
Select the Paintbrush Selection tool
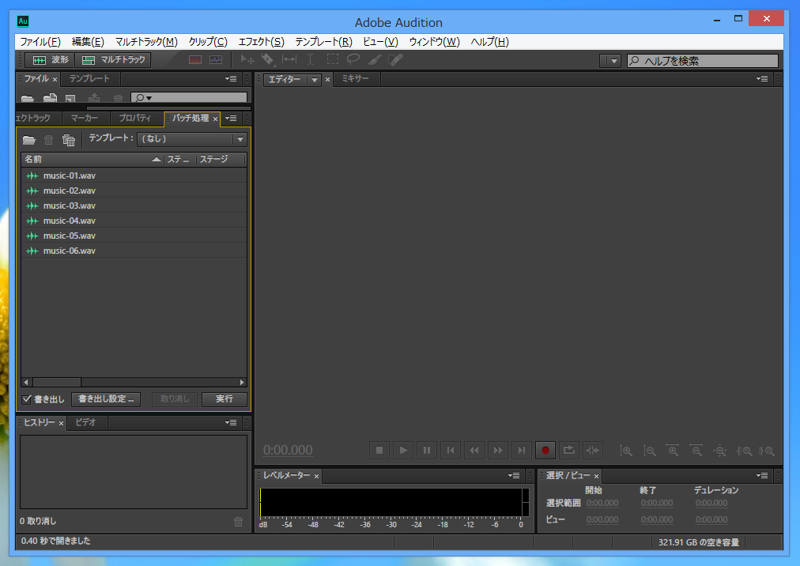(x=374, y=60)
